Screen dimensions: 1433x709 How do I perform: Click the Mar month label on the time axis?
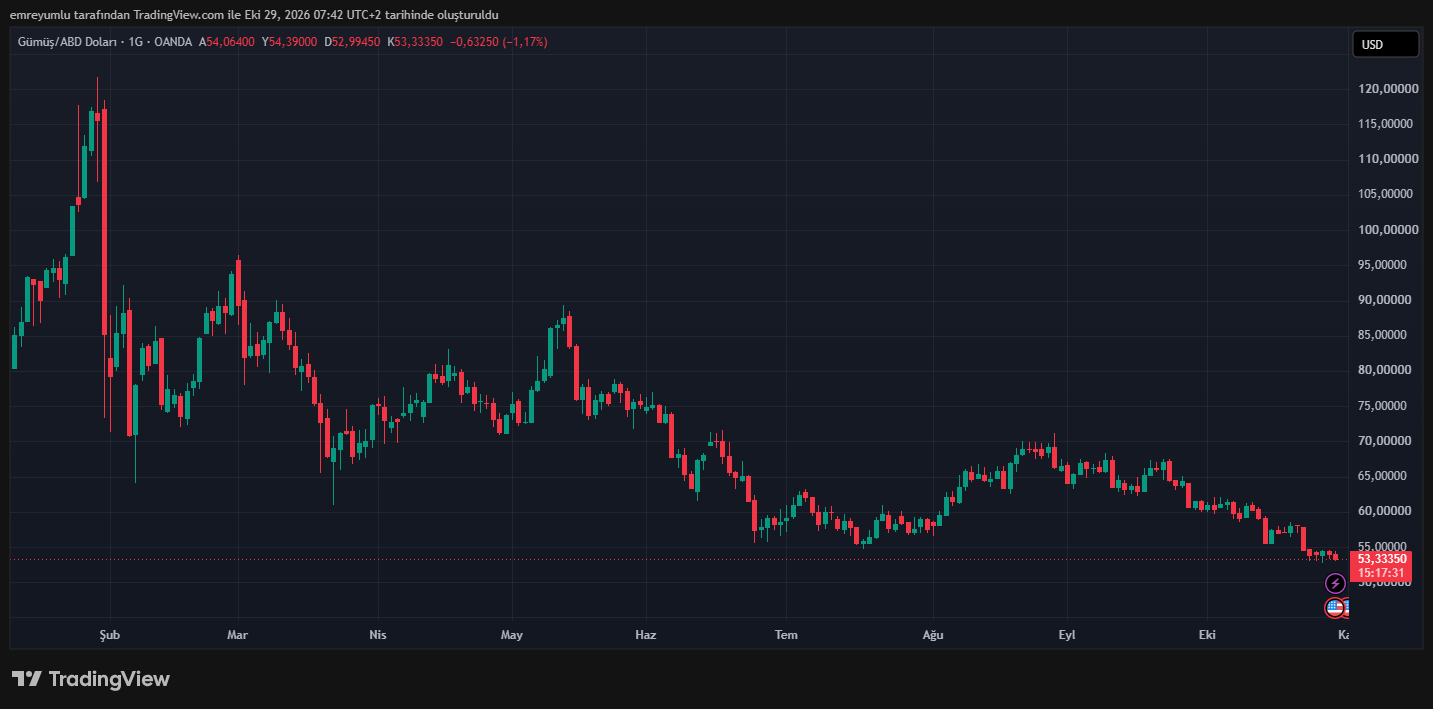(237, 635)
